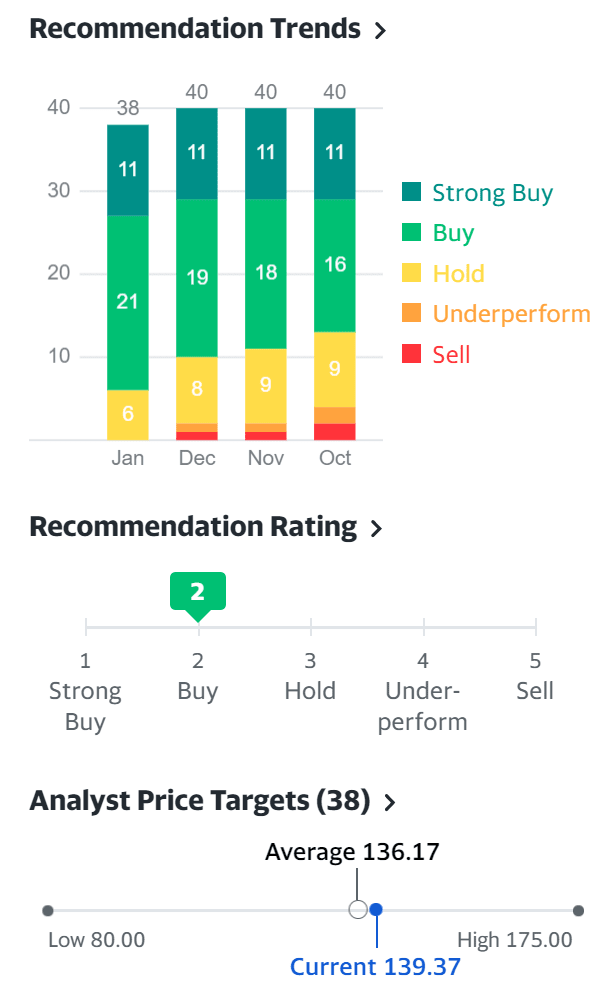Click Analyst Price Targets (38) heading
This screenshot has height=999, width=606.
(200, 801)
